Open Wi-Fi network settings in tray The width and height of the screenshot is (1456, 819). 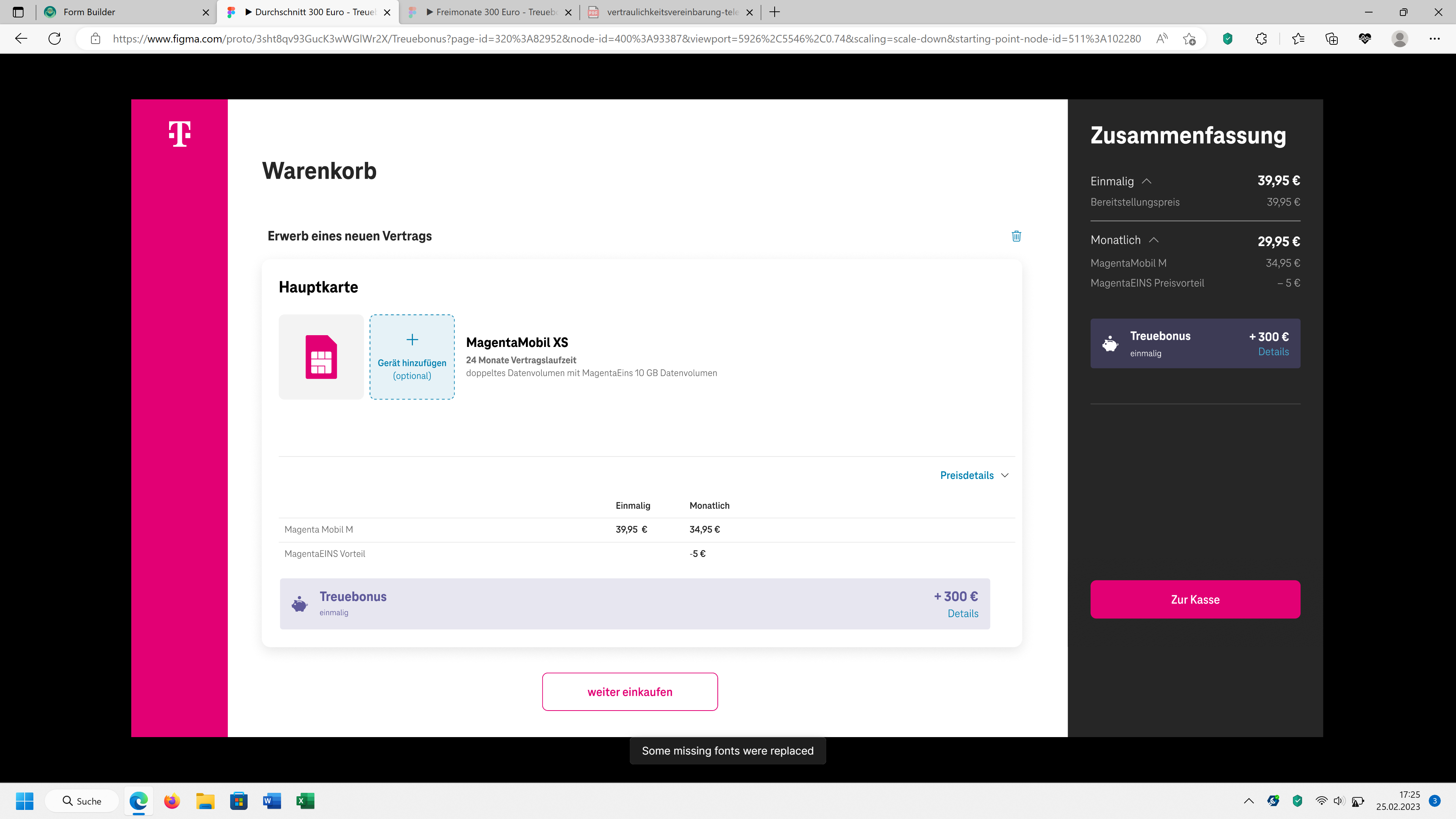1321,801
